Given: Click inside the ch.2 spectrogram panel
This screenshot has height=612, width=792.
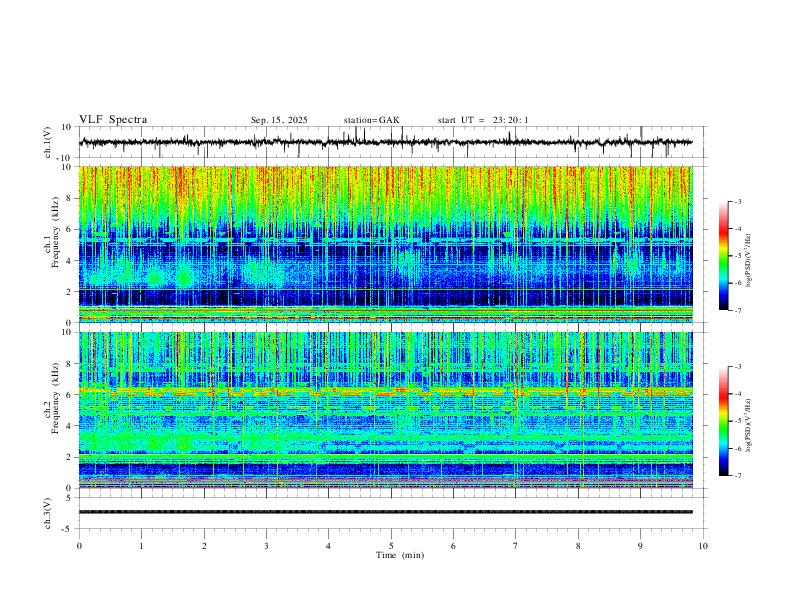Looking at the screenshot, I should coord(385,410).
